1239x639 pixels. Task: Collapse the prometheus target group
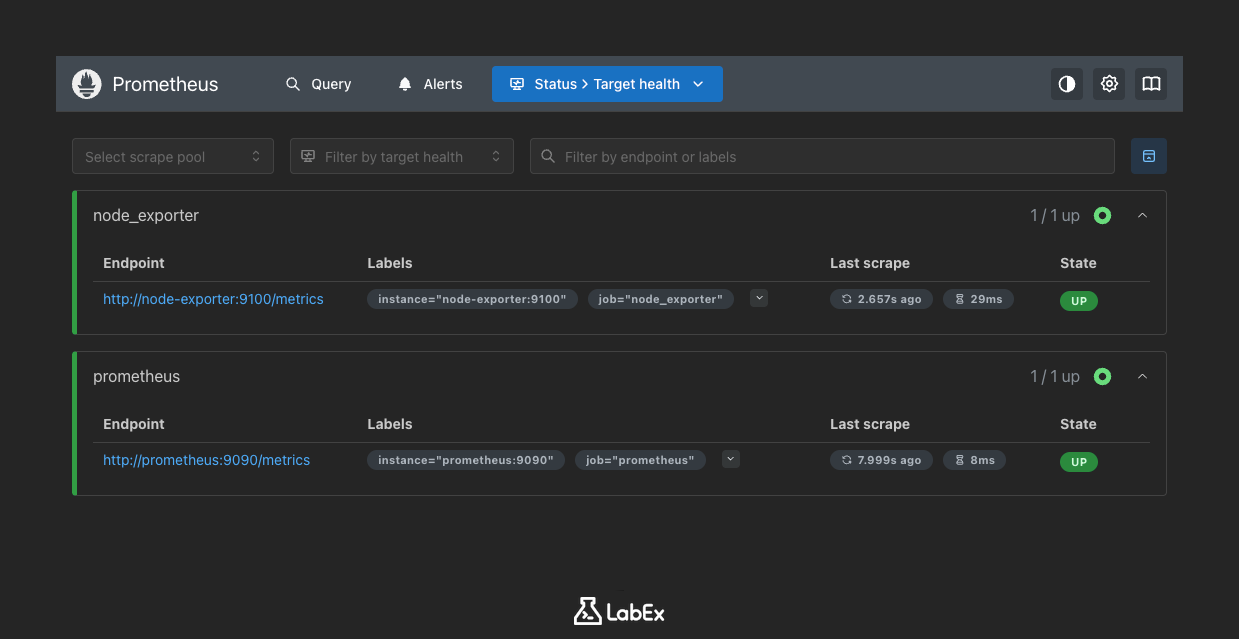click(x=1142, y=376)
